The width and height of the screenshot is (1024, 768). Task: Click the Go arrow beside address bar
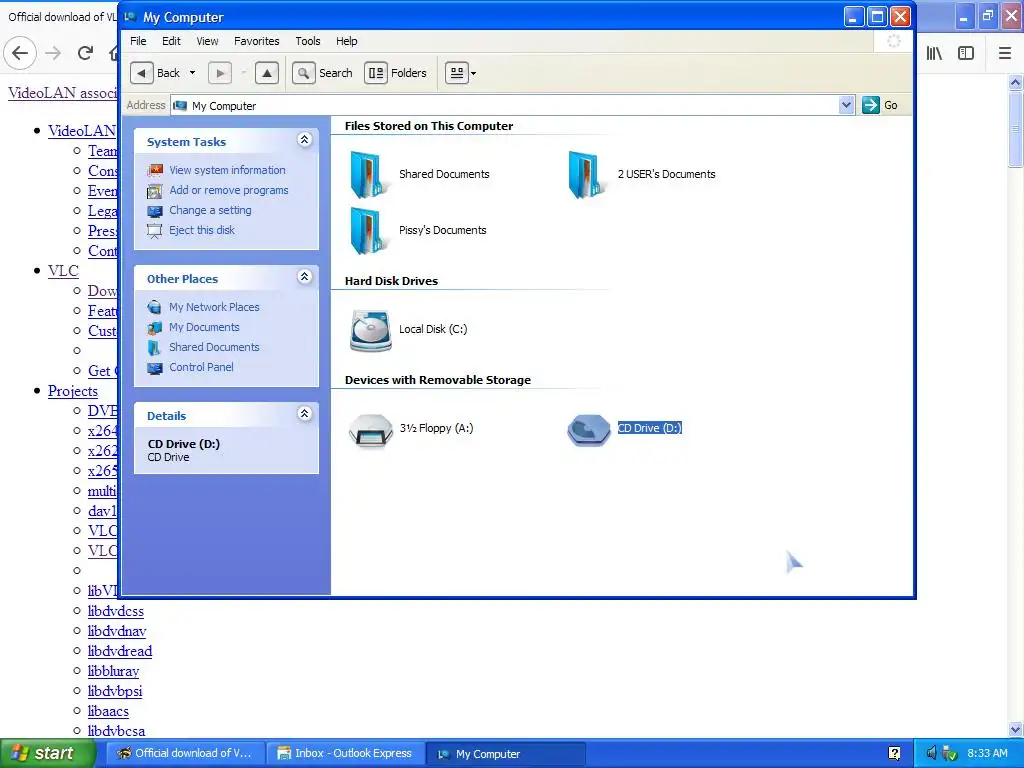871,105
